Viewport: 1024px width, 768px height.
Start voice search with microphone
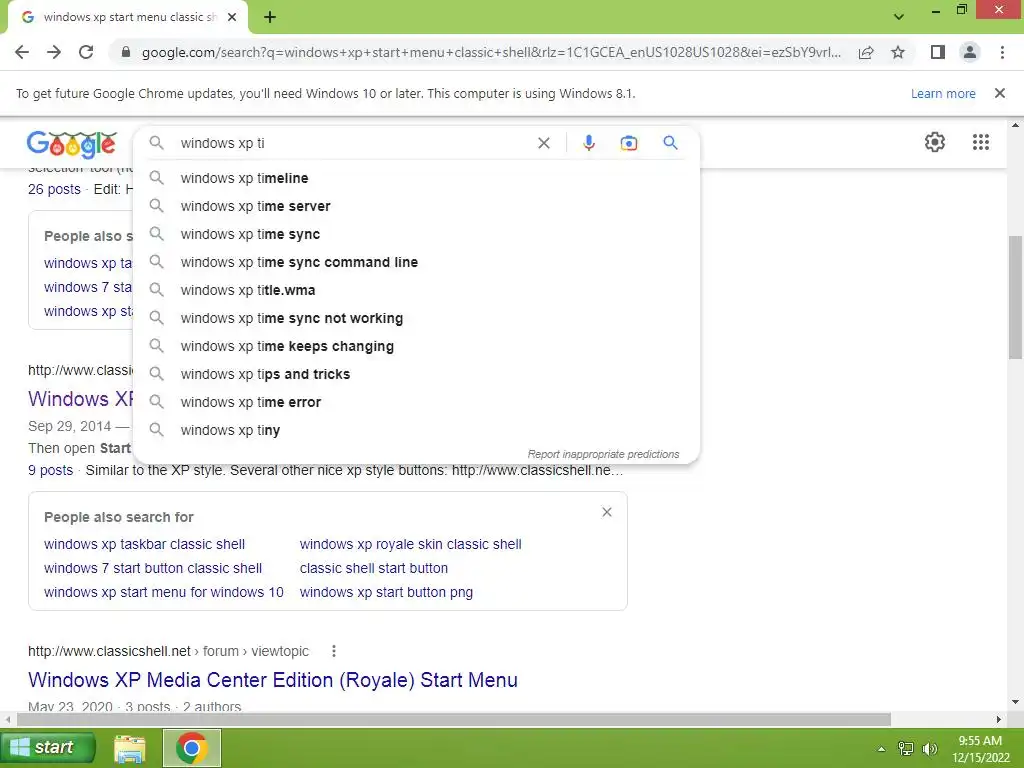pos(588,143)
